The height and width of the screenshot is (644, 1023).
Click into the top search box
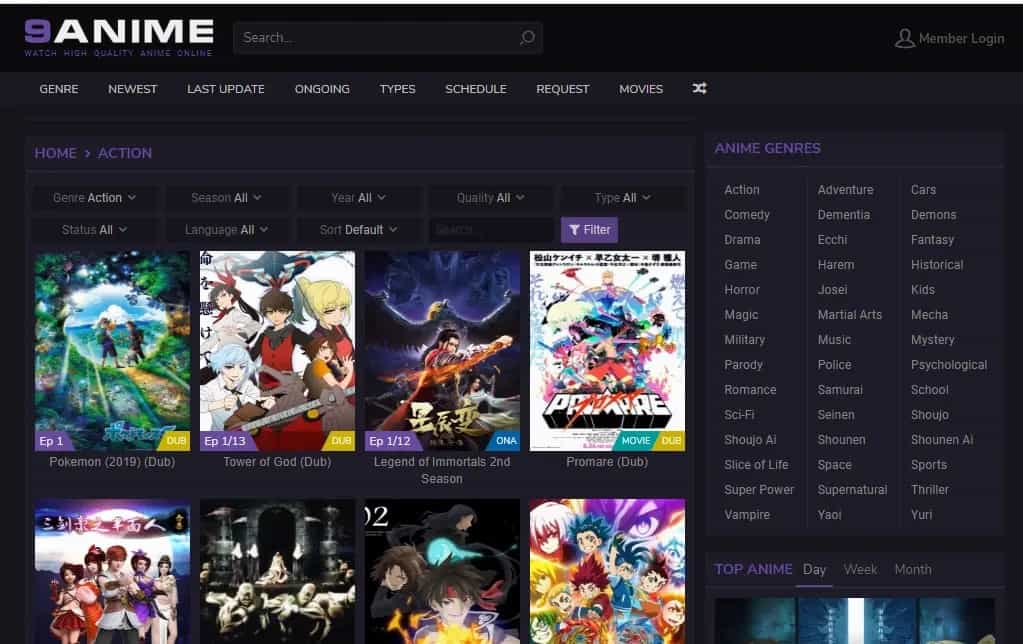click(x=388, y=38)
